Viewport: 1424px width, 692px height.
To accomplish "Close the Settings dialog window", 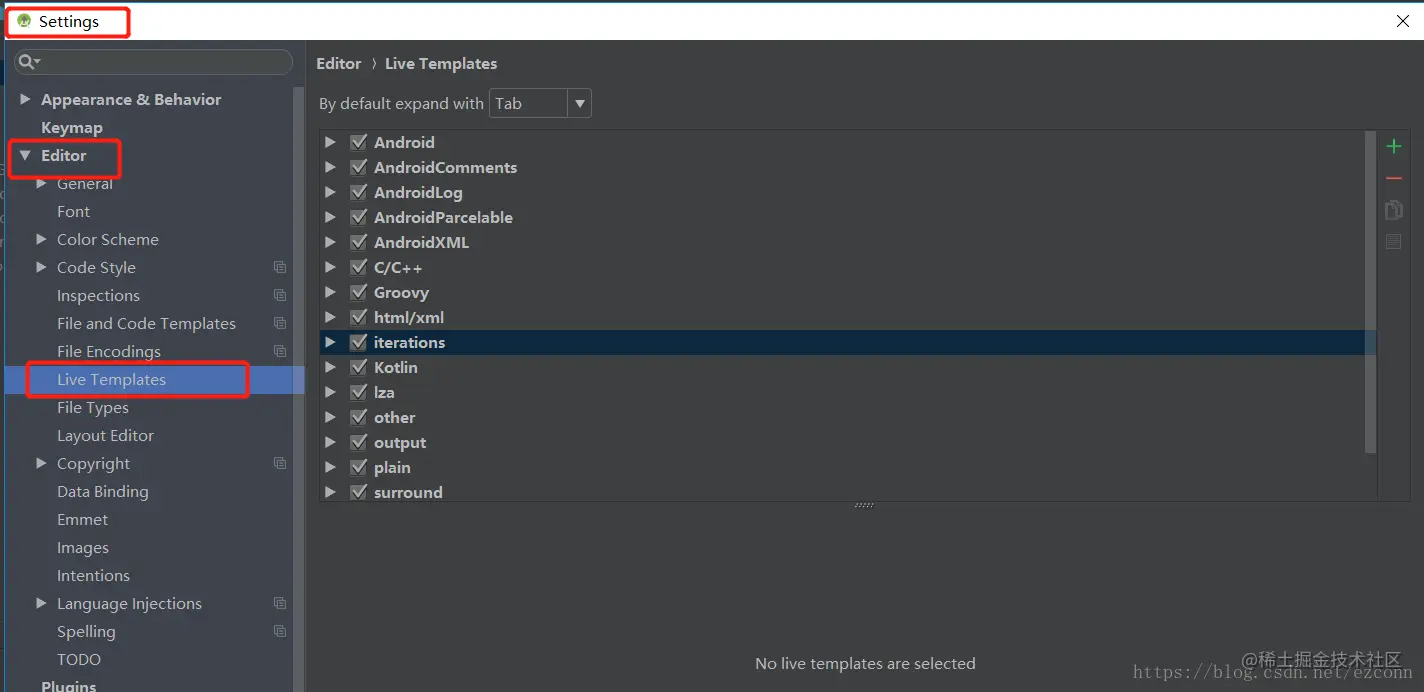I will pyautogui.click(x=1403, y=21).
